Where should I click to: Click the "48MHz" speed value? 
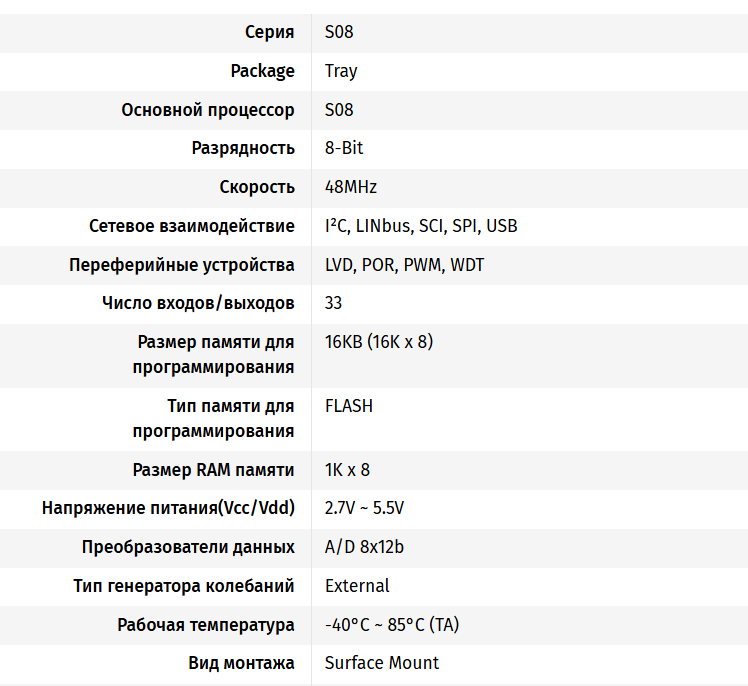click(351, 187)
